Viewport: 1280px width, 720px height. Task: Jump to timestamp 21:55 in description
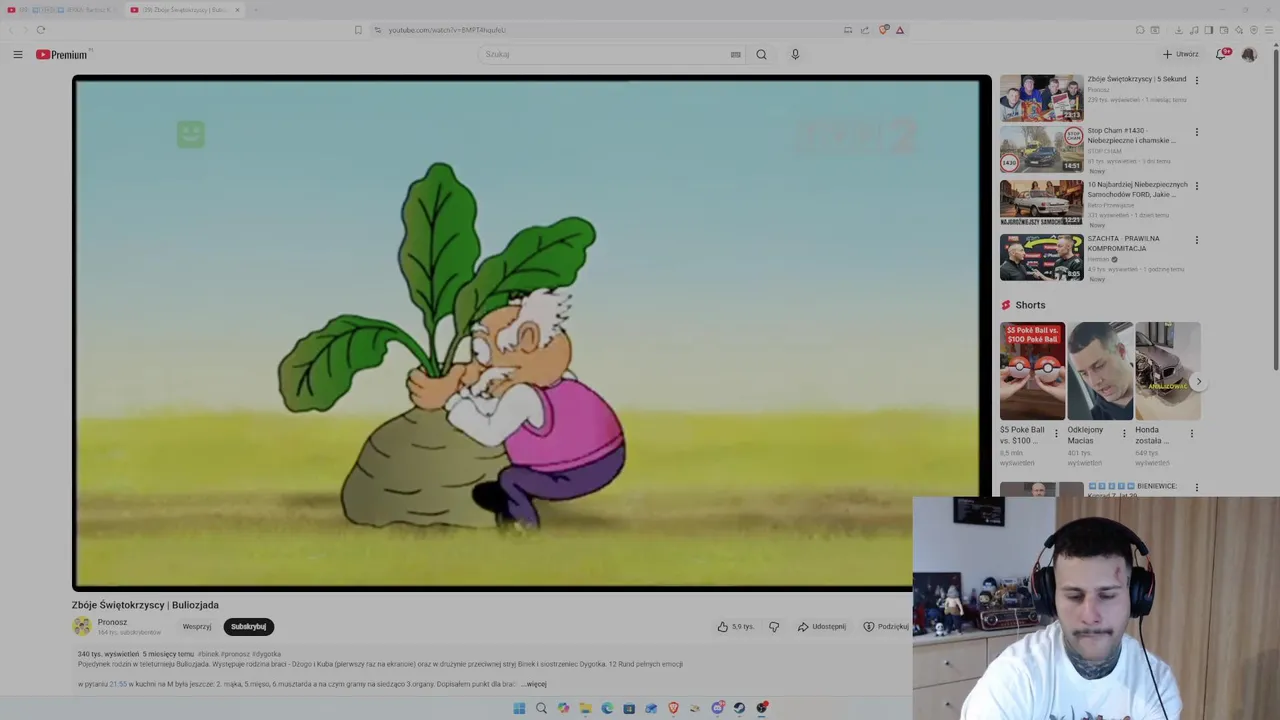click(x=118, y=684)
